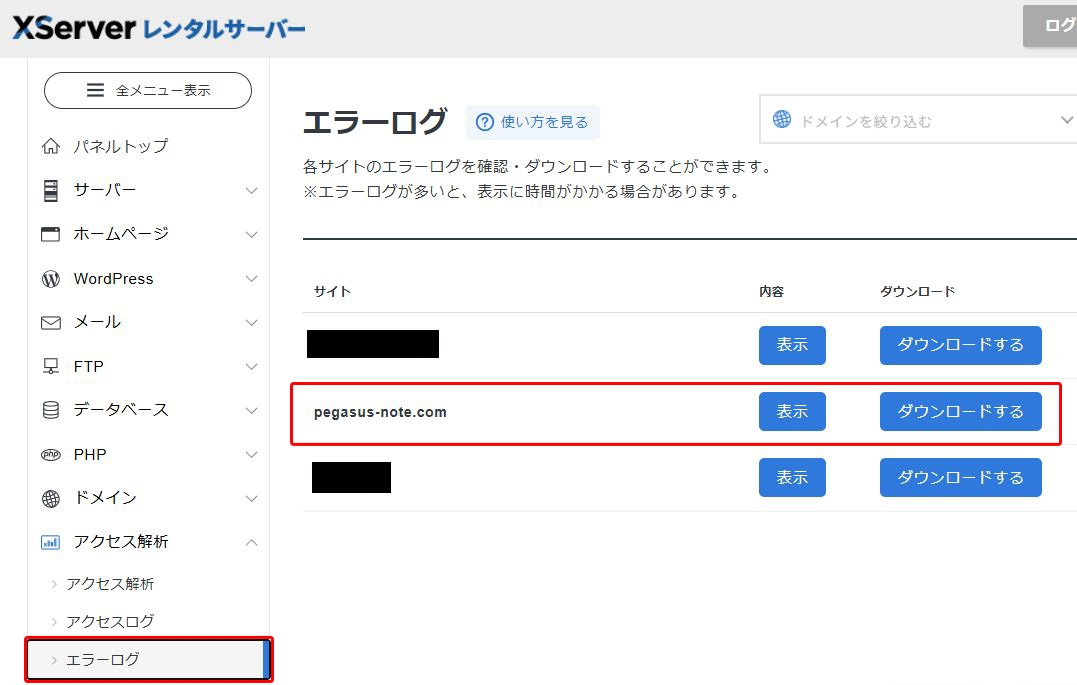Viewport: 1077px width, 685px height.
Task: Click the データベース sidebar label
Action: [121, 409]
